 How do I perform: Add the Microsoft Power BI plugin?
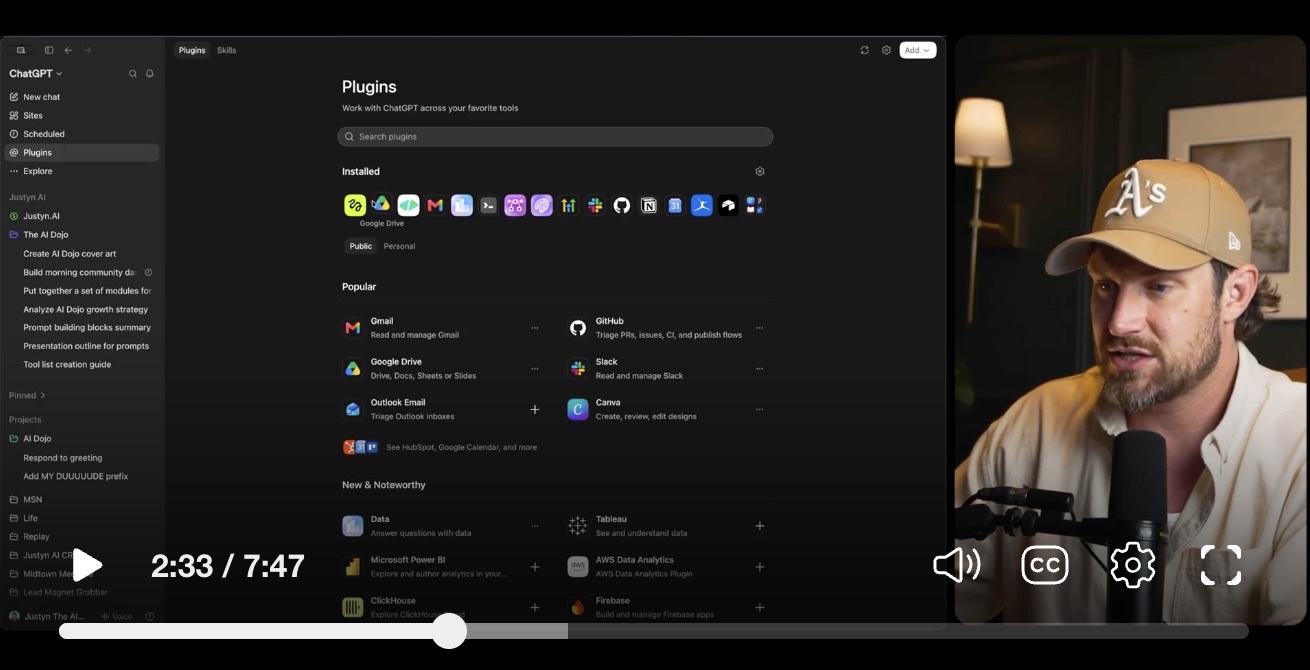tap(535, 567)
